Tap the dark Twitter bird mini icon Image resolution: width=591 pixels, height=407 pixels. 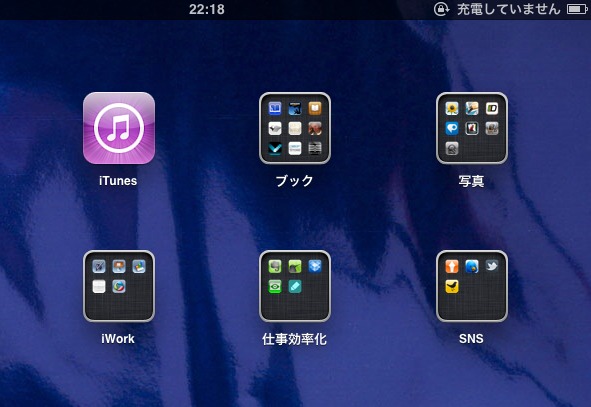click(492, 266)
